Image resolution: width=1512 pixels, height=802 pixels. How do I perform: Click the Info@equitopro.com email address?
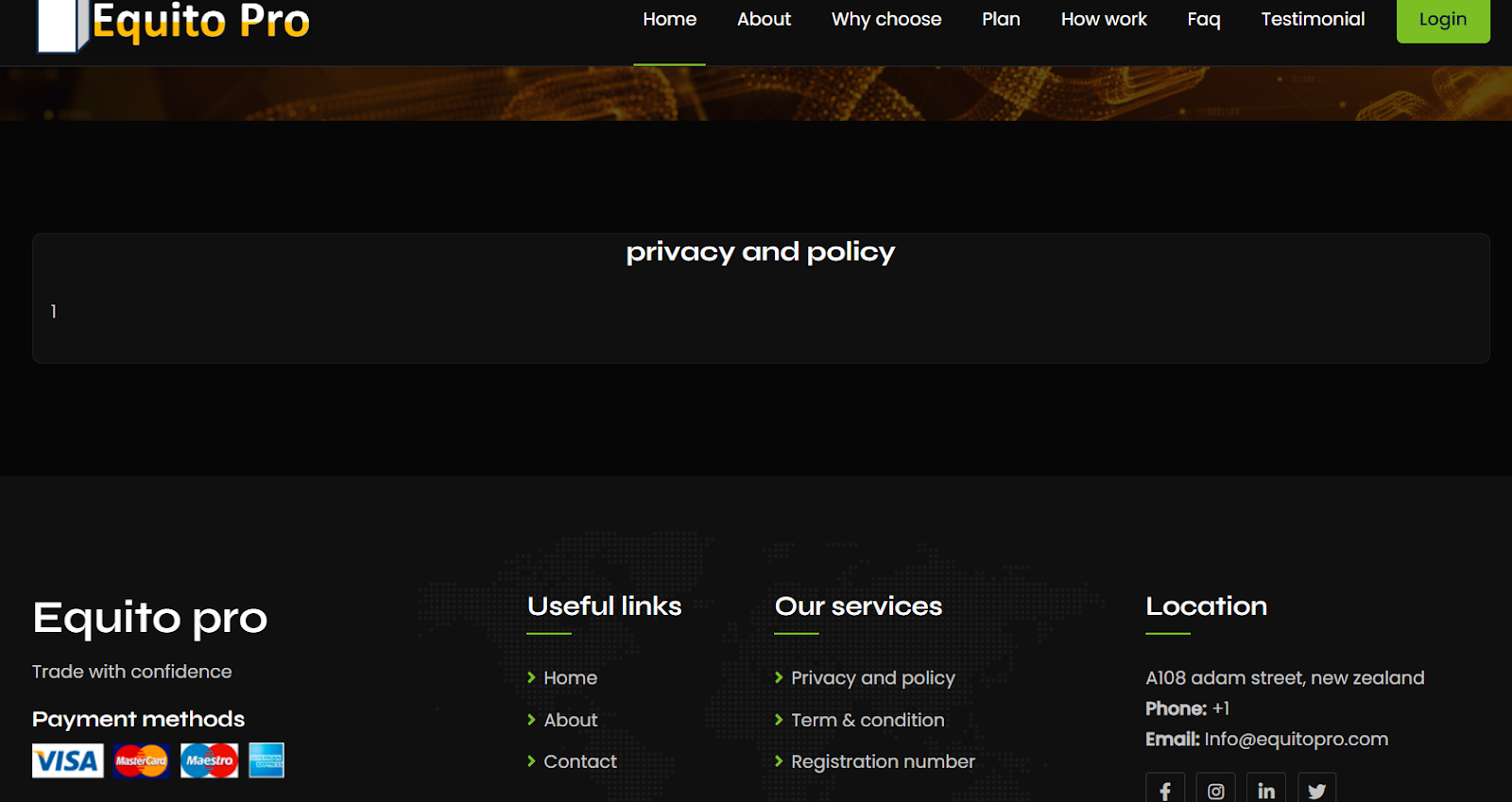[x=1297, y=739]
